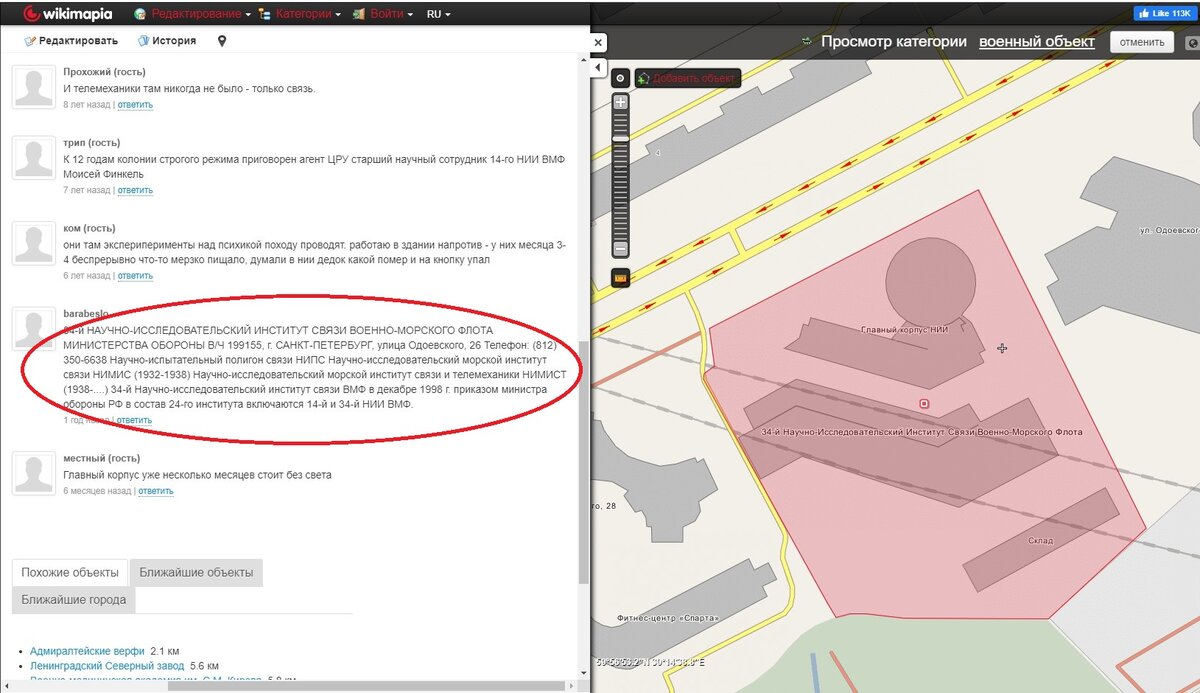Click the трип (гость) username
This screenshot has width=1200, height=693.
point(92,144)
